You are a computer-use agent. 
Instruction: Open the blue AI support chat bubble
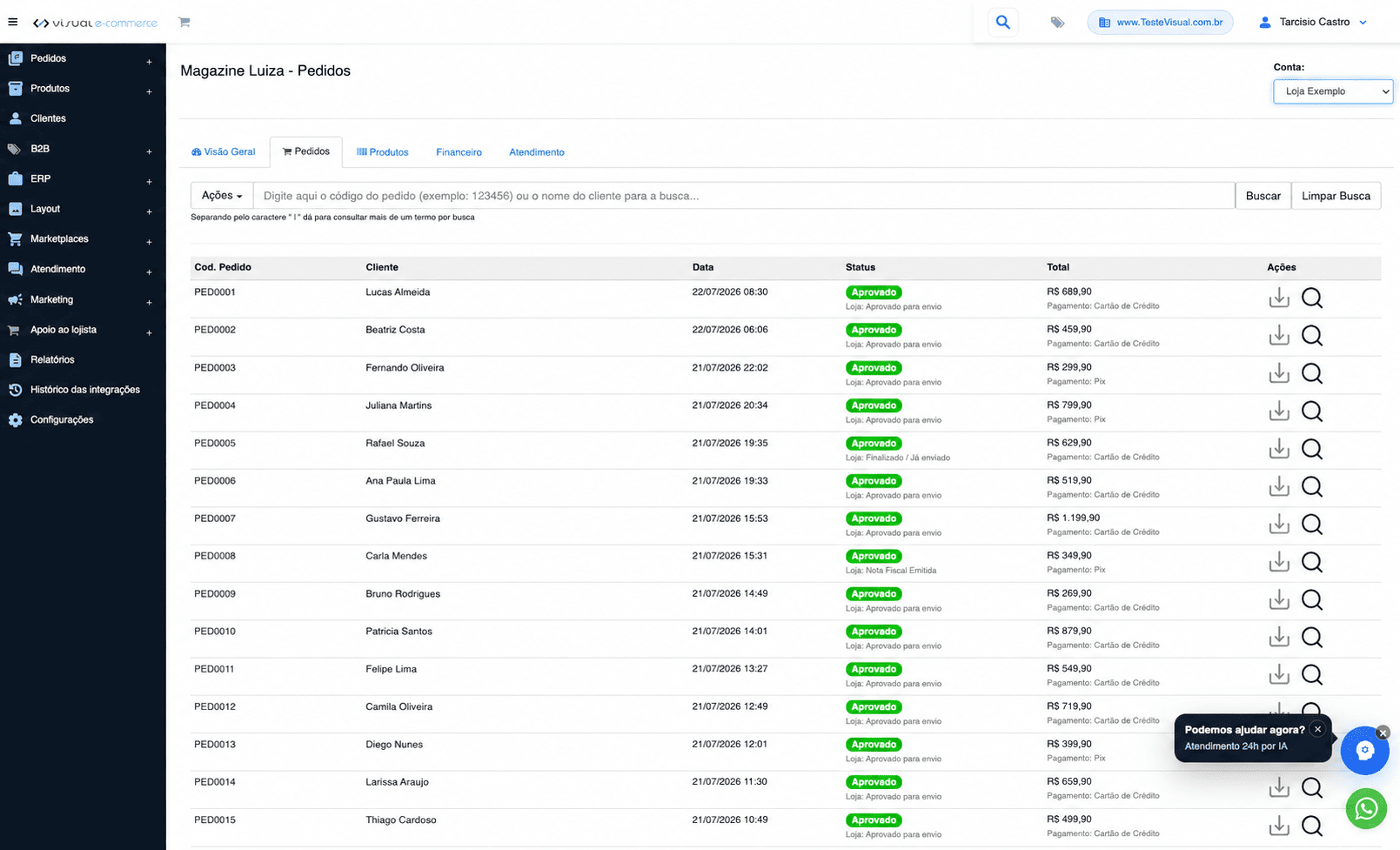(x=1364, y=750)
